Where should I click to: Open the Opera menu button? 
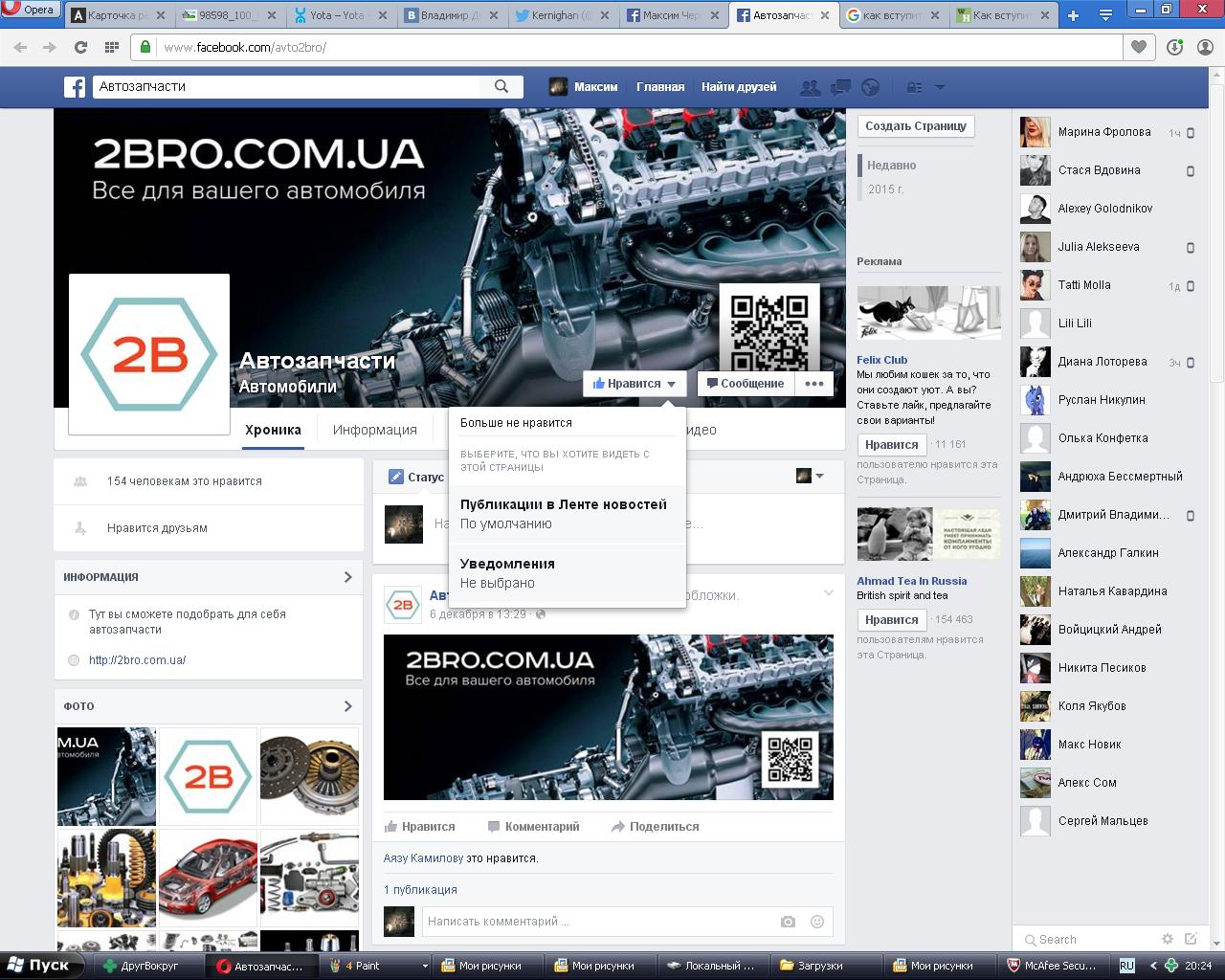tap(30, 10)
